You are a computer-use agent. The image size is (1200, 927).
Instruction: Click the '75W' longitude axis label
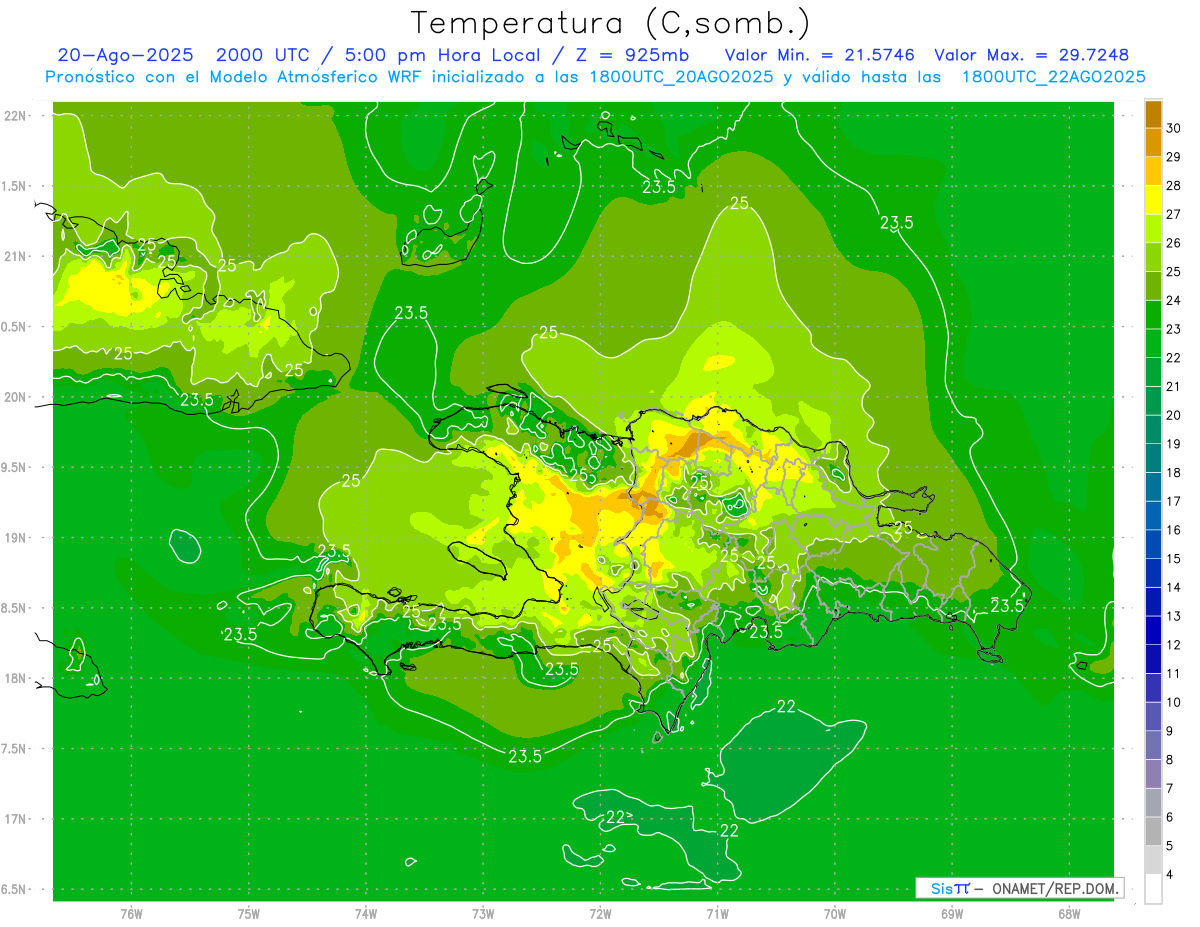coord(248,913)
